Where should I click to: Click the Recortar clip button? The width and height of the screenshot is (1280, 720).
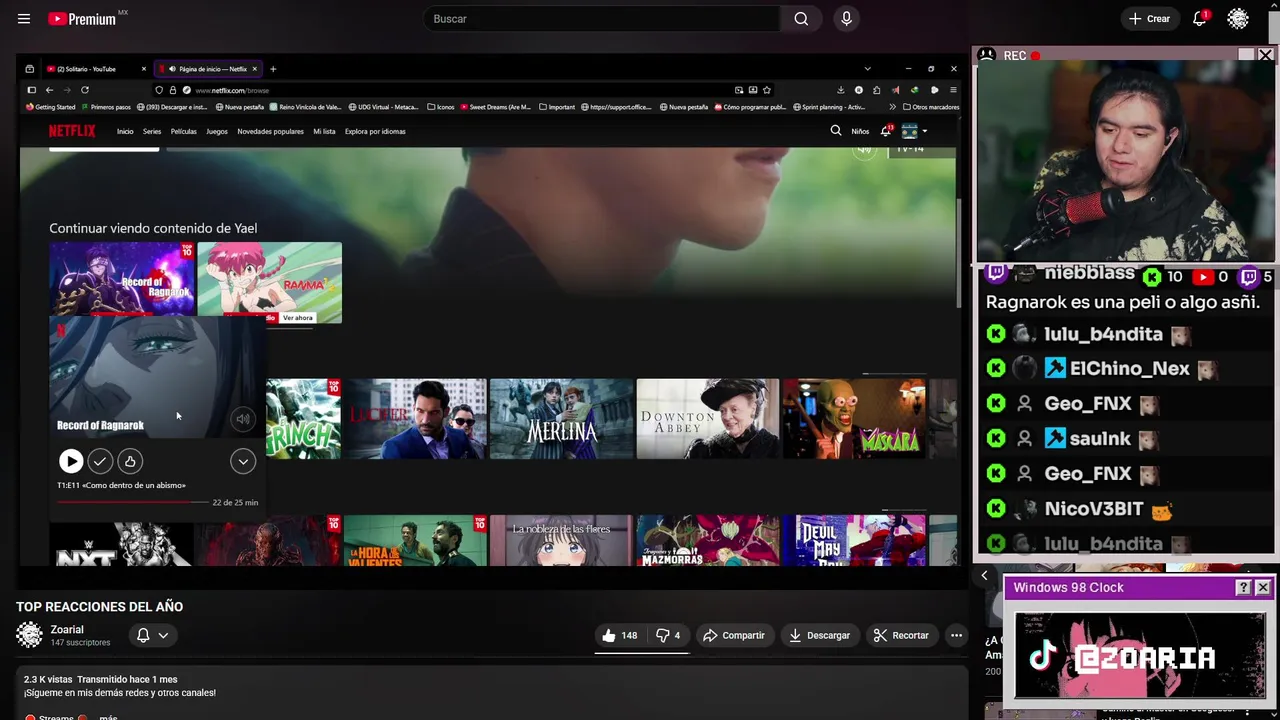click(x=901, y=635)
